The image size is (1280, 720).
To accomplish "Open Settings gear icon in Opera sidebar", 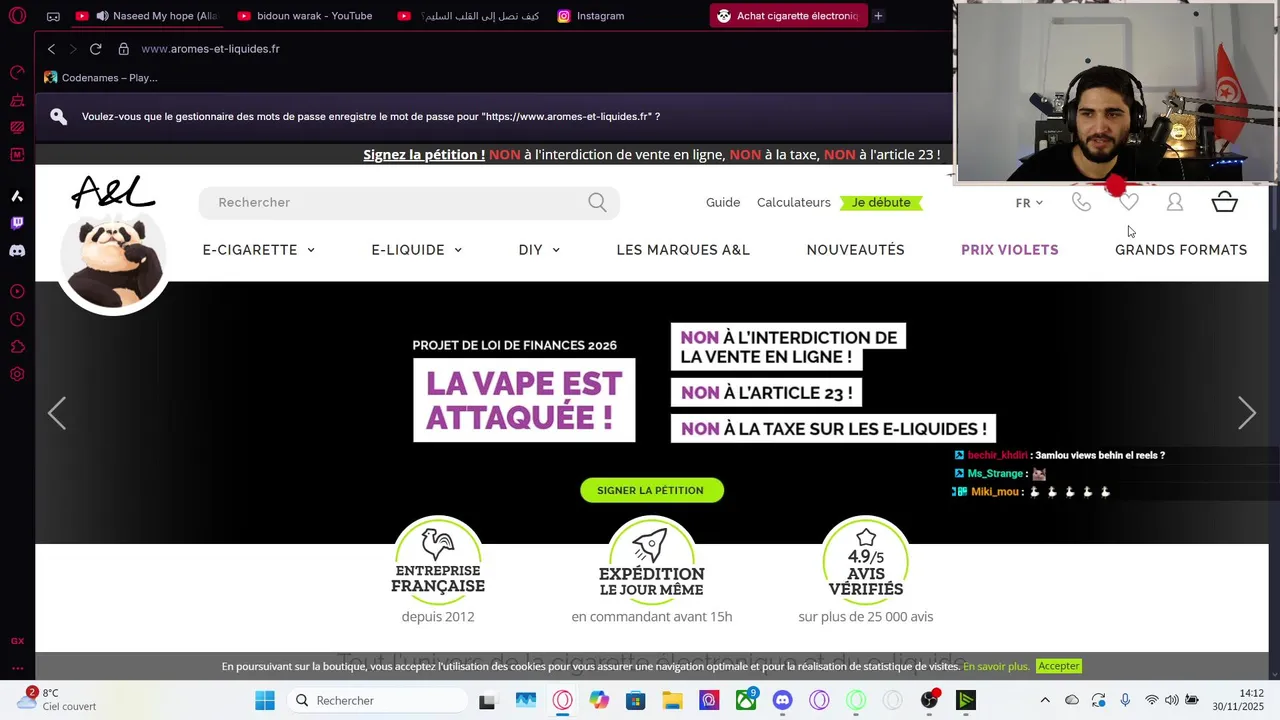I will coord(17,375).
